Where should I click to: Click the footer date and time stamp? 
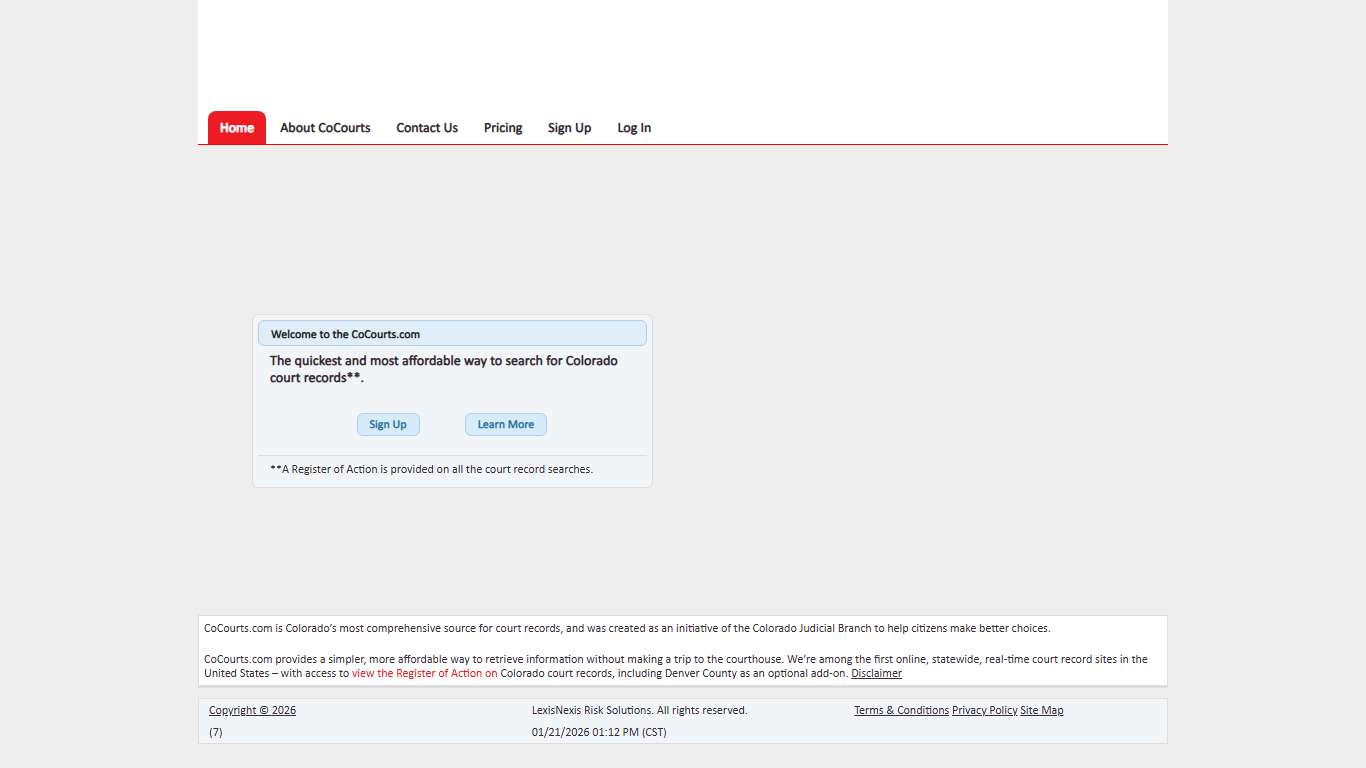(599, 732)
